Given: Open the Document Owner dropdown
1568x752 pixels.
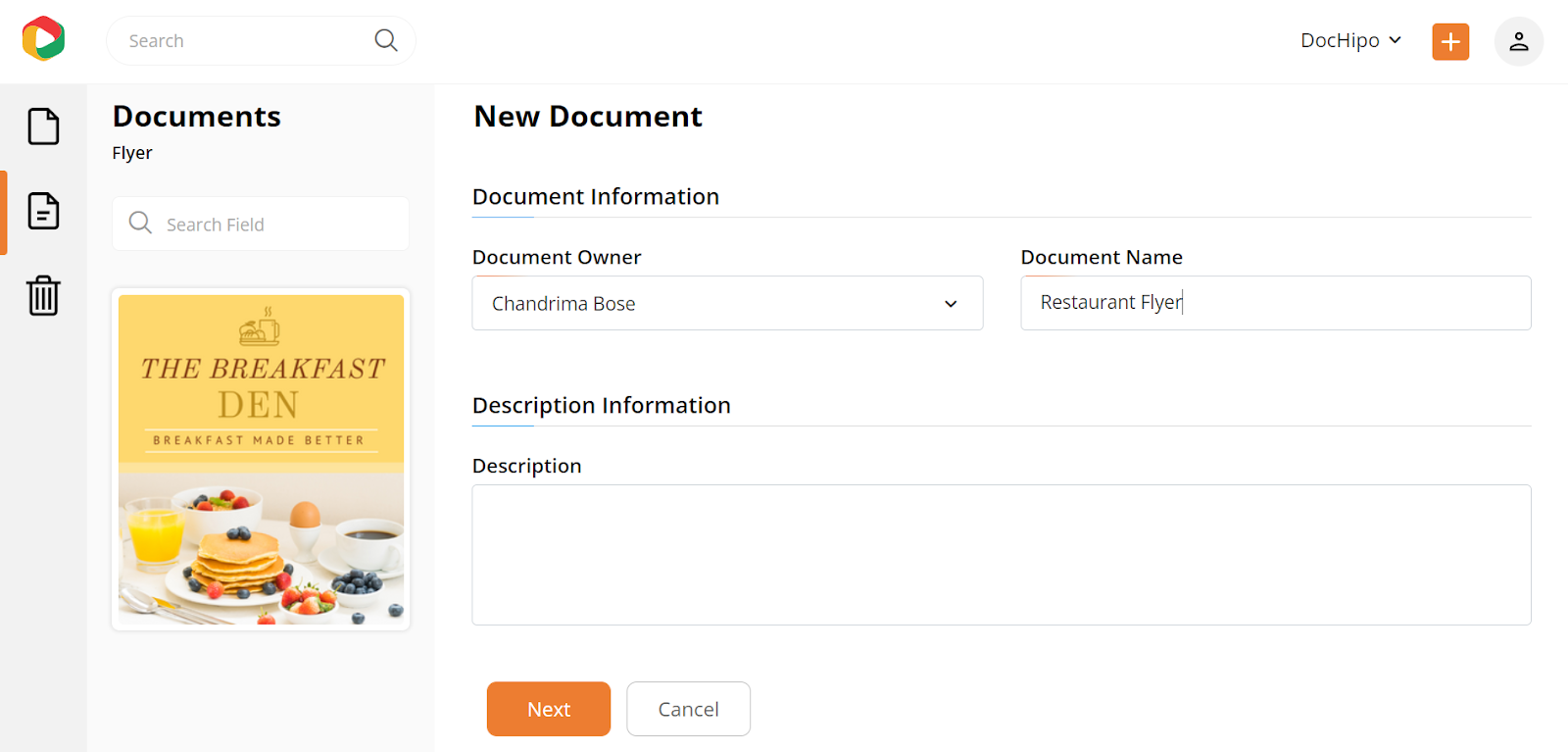Looking at the screenshot, I should [727, 303].
